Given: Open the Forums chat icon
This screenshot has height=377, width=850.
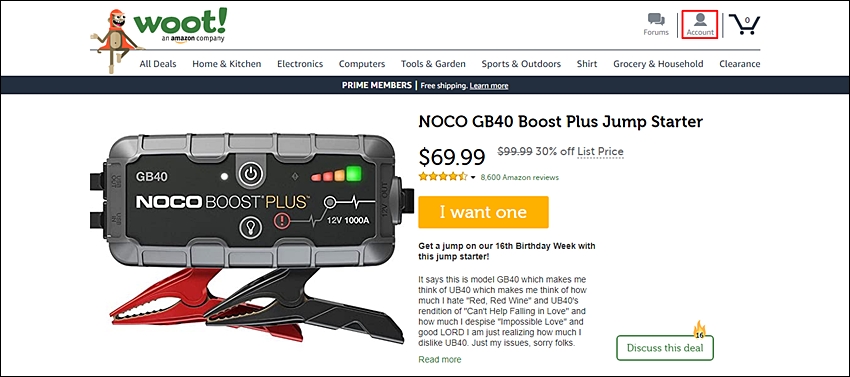Looking at the screenshot, I should coord(656,20).
